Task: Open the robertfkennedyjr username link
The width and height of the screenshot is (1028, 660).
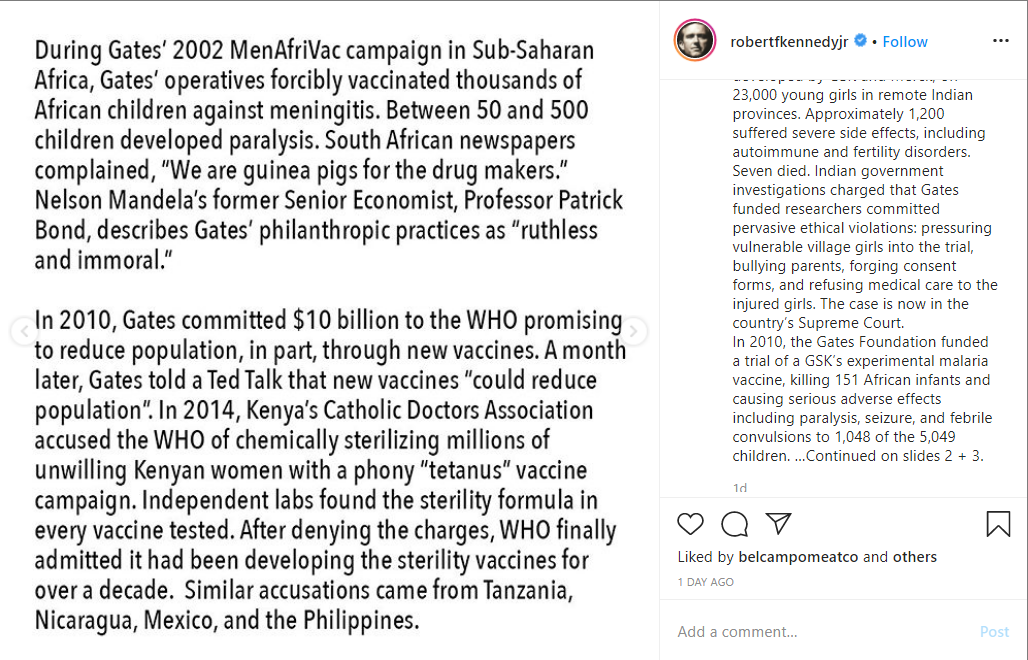Action: pos(789,41)
